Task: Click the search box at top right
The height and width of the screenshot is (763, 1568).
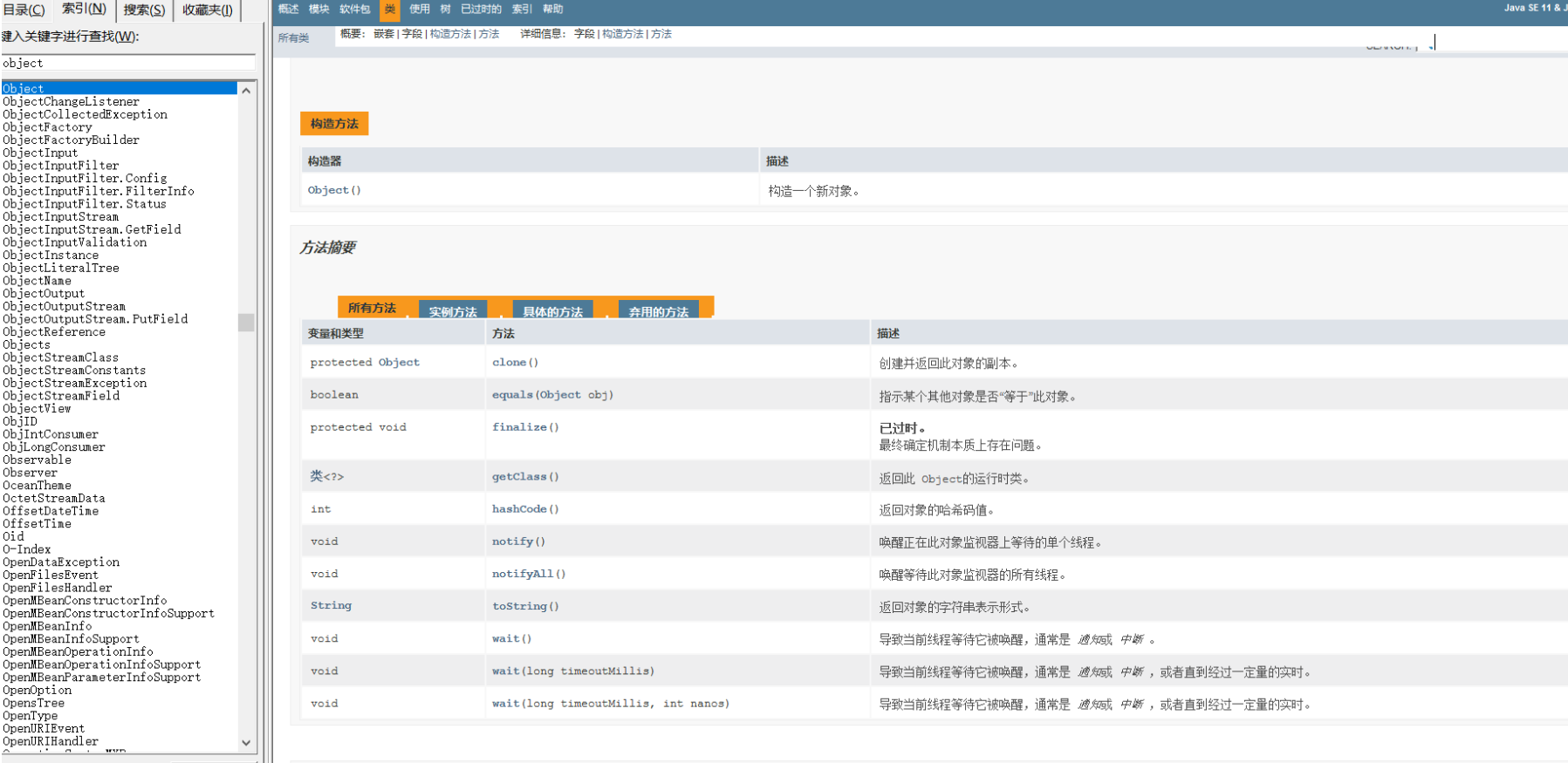Action: (x=1497, y=43)
